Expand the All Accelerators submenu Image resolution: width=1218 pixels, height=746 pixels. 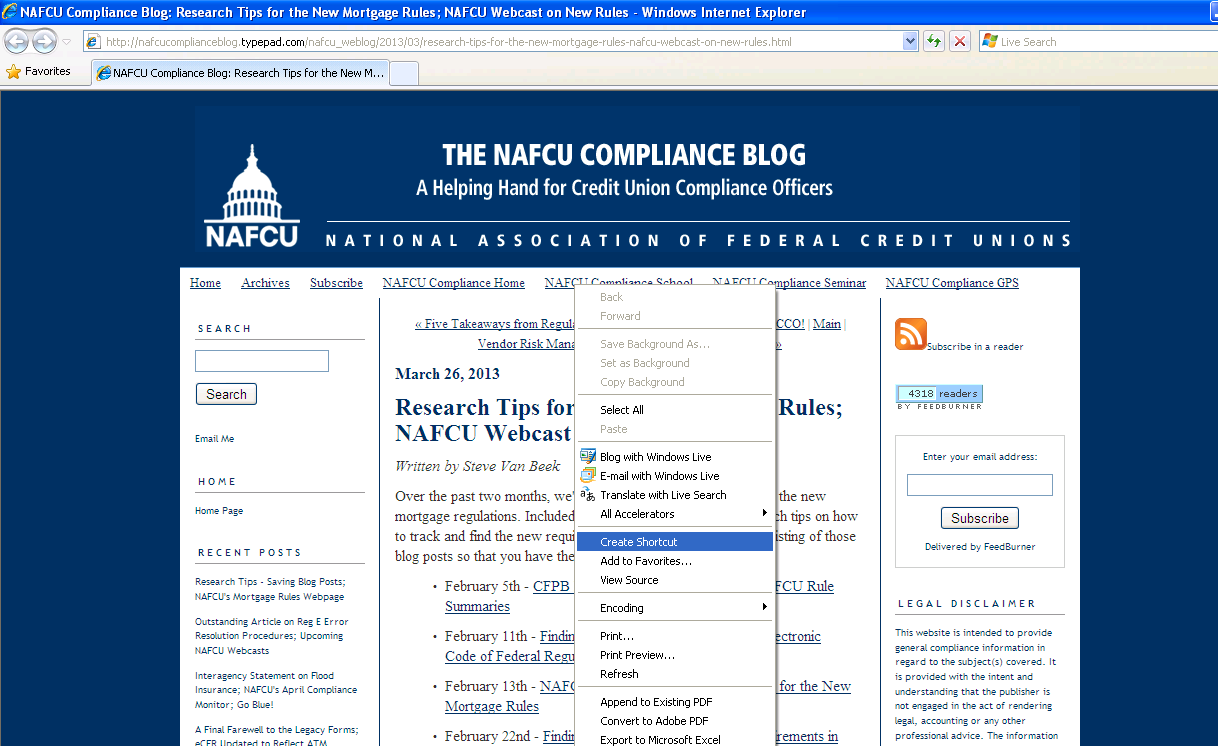coord(675,514)
